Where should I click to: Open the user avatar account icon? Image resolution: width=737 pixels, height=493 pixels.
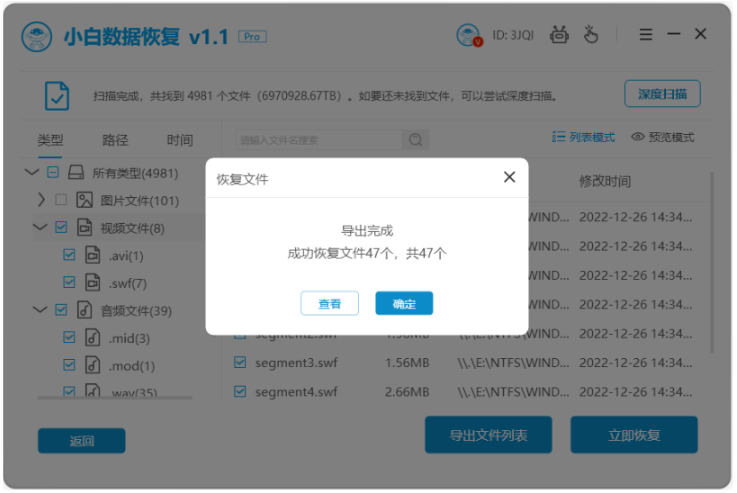[469, 35]
